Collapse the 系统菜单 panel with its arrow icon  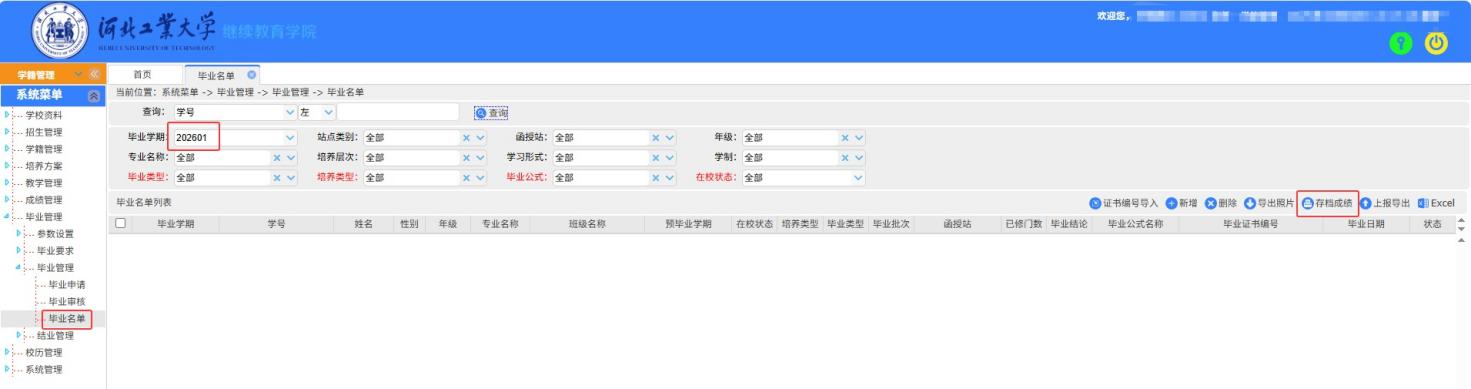tap(94, 96)
